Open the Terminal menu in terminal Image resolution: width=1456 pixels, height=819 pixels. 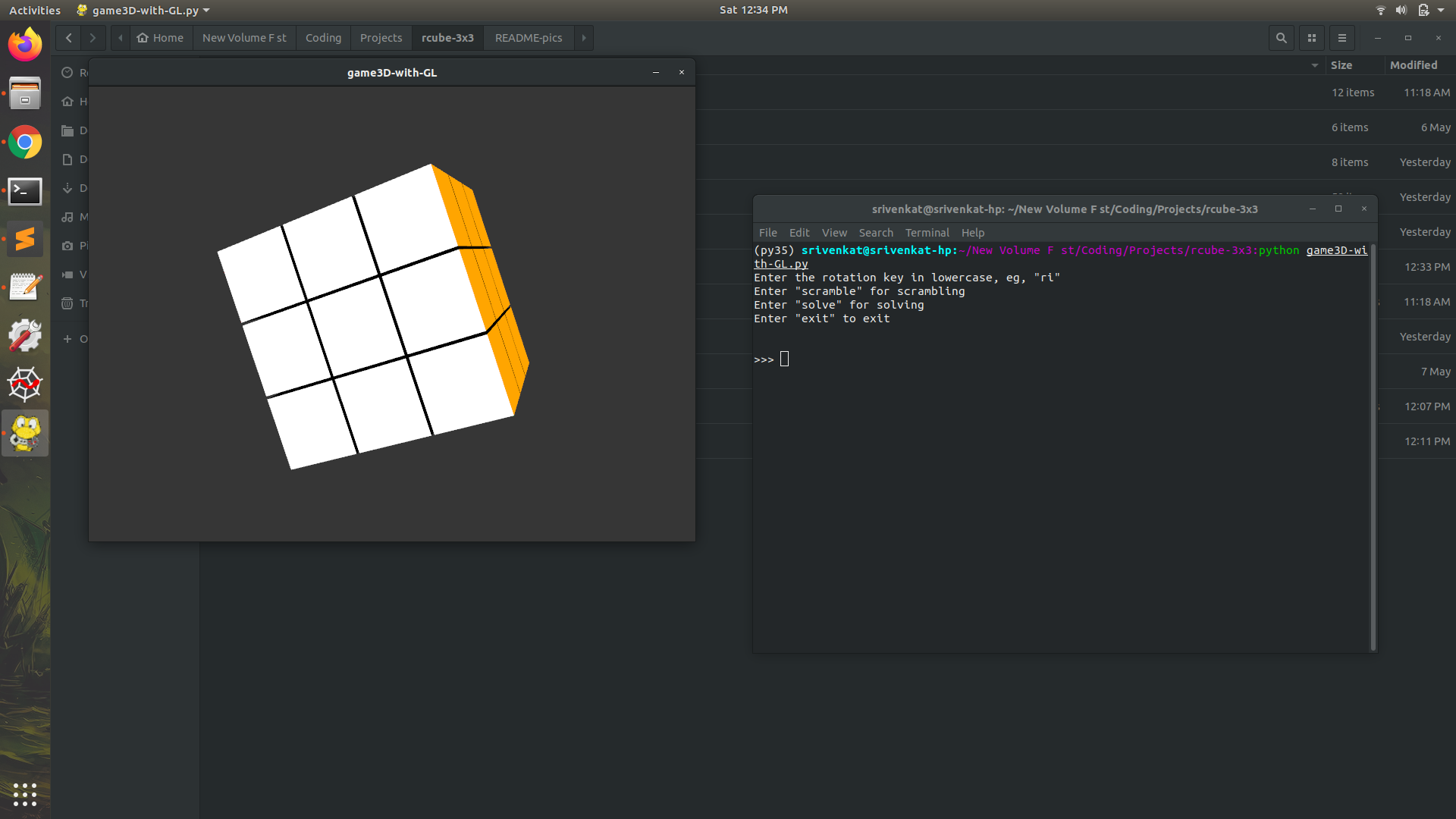click(927, 233)
